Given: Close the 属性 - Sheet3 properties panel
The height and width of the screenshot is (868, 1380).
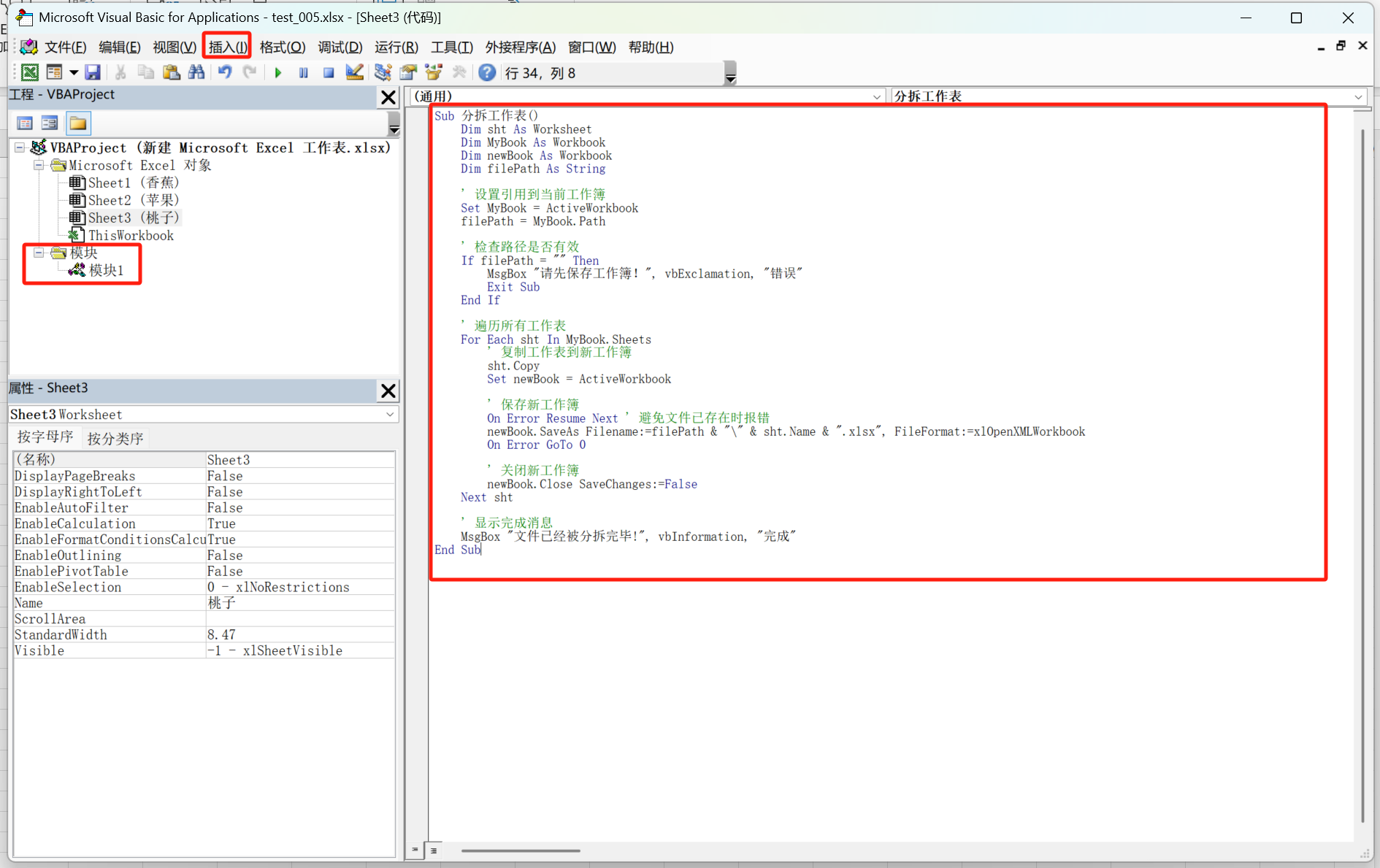Looking at the screenshot, I should pos(388,391).
